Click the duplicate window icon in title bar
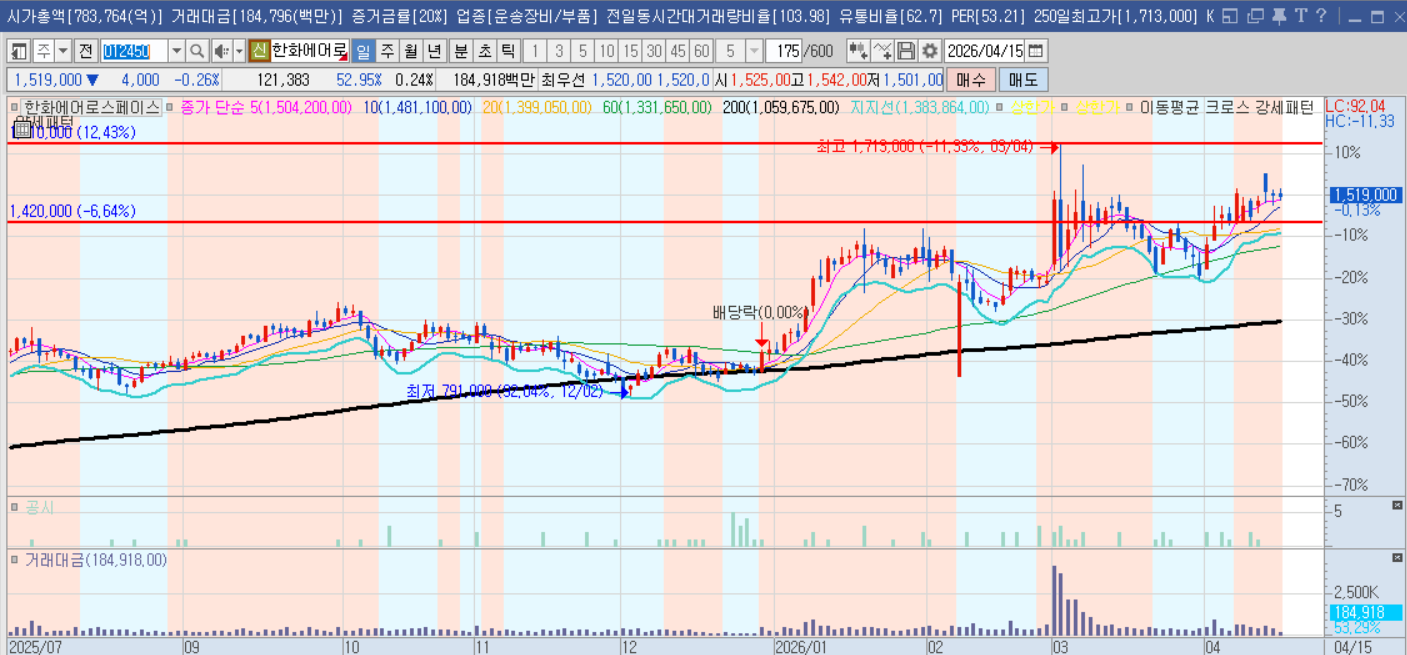Screen dimensions: 1407x655 click(1254, 16)
